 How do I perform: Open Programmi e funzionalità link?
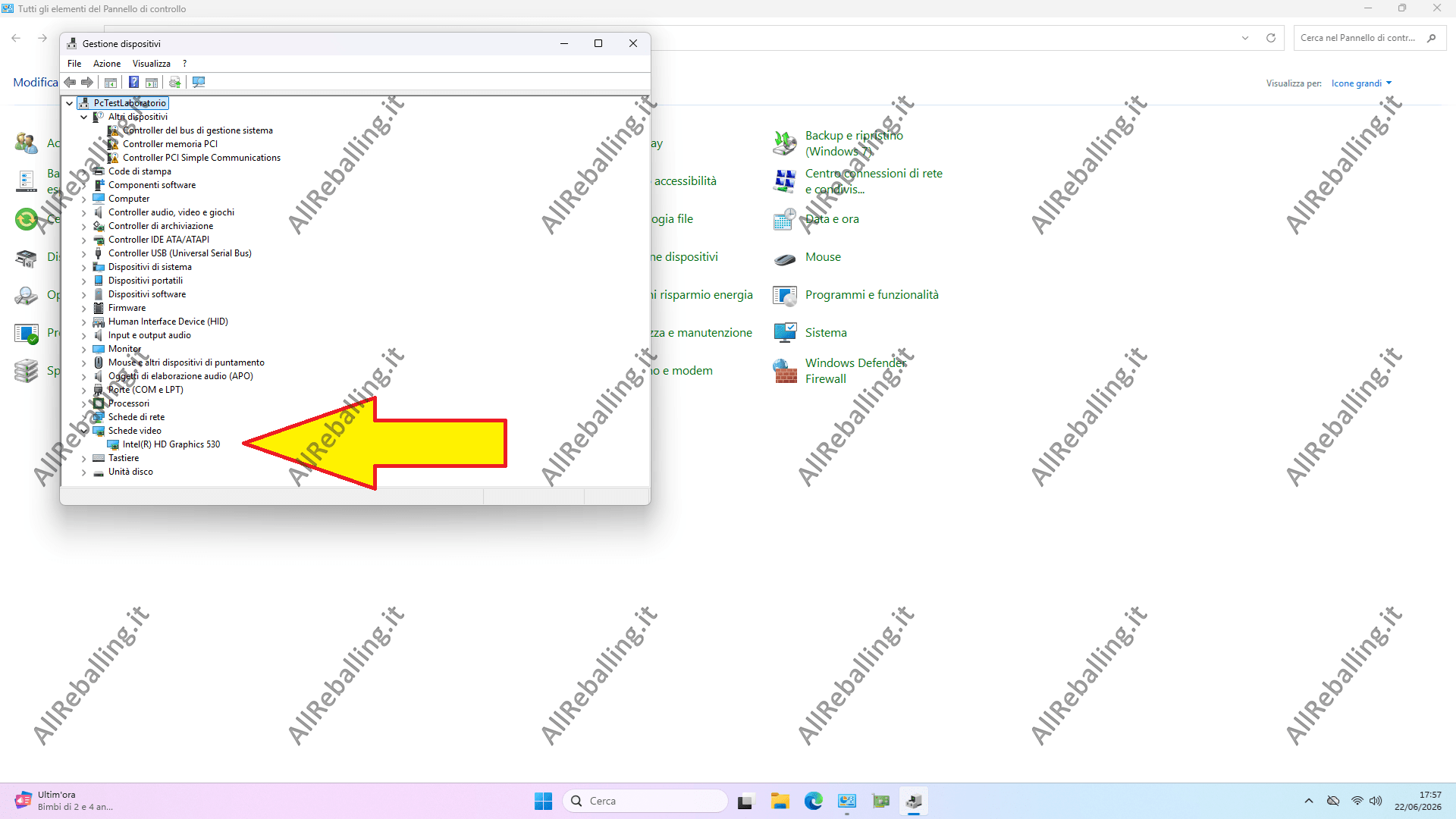(872, 295)
